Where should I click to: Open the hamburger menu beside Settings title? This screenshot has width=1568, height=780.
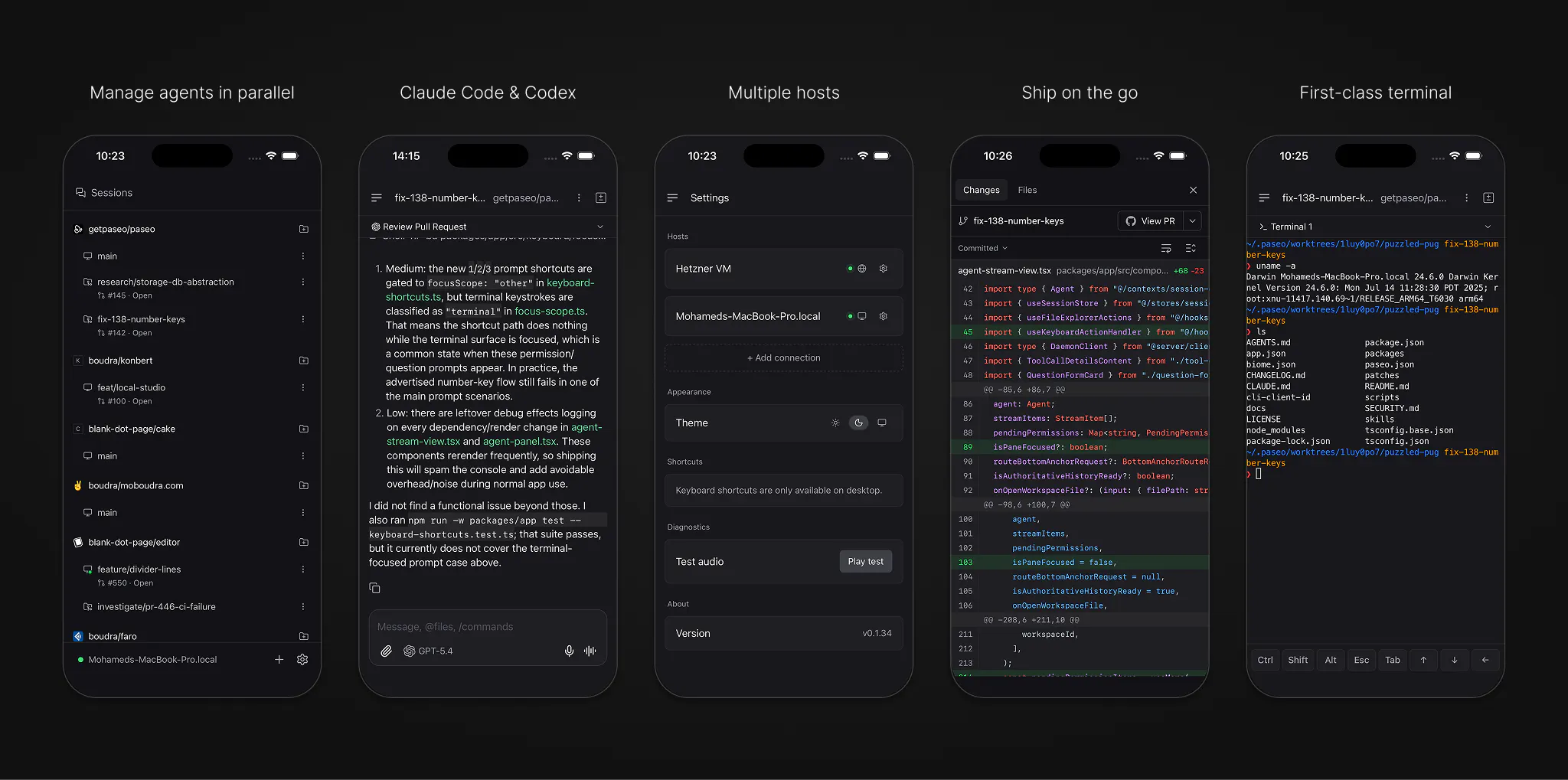(x=672, y=197)
